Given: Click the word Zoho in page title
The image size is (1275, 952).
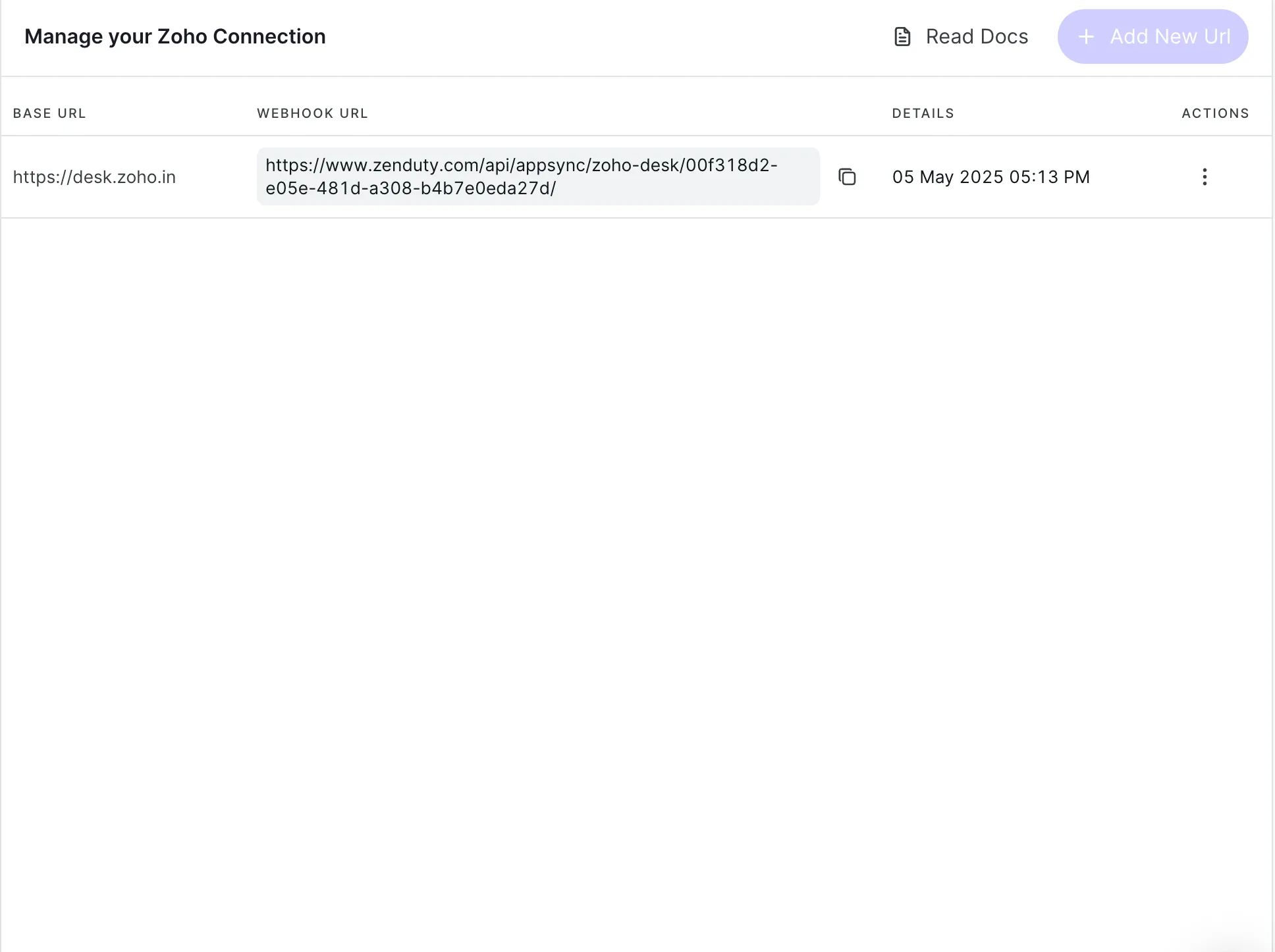Looking at the screenshot, I should pos(182,37).
